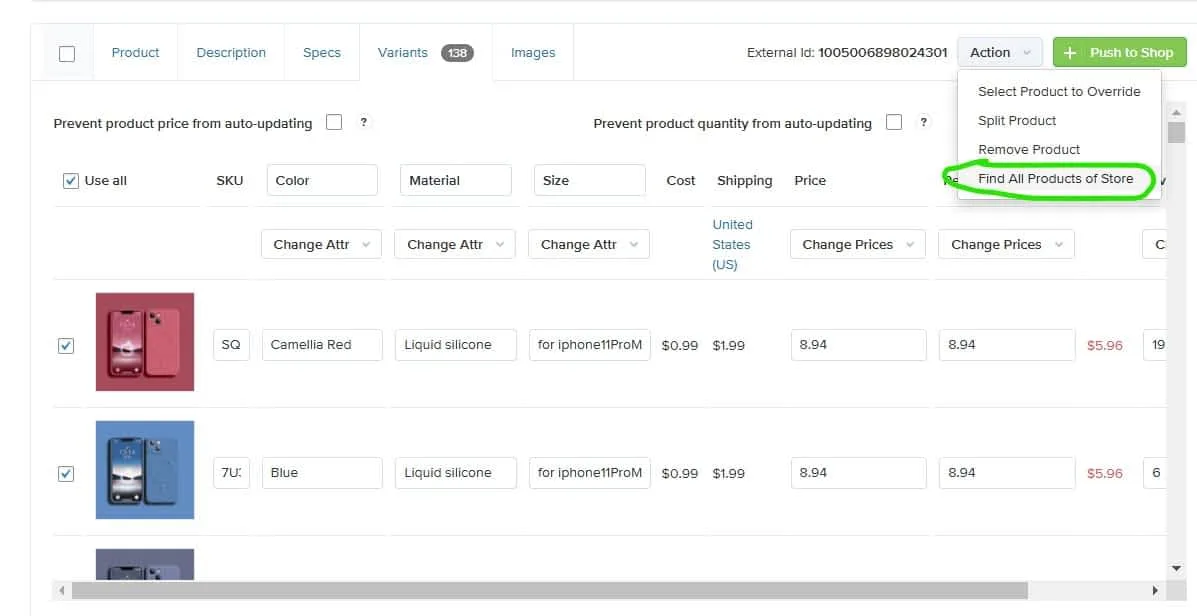Screen dimensions: 1197x616
Task: Click the left arrow of horizontal scrollbar
Action: [62, 591]
